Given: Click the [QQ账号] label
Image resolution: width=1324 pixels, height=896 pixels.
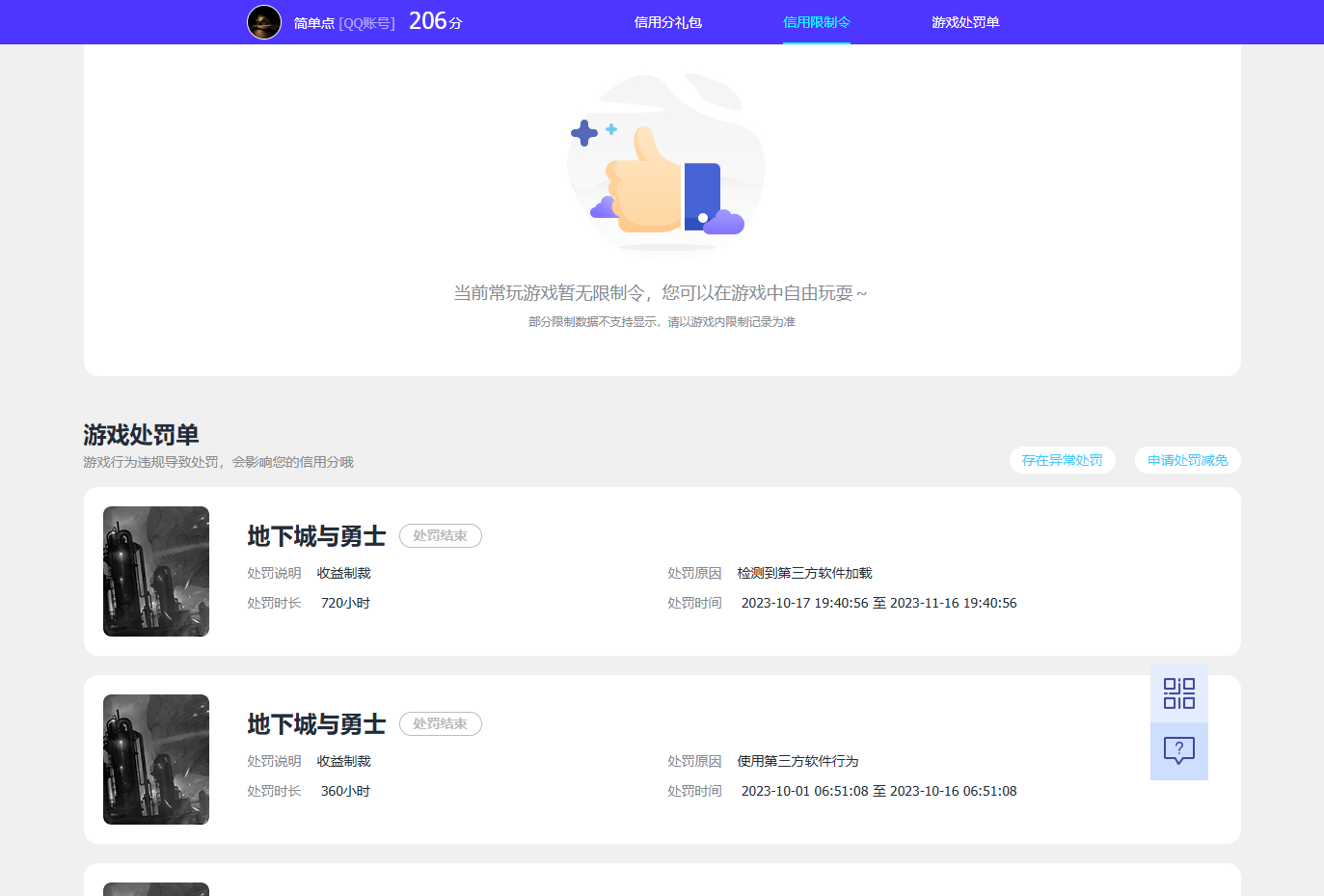Looking at the screenshot, I should tap(366, 23).
